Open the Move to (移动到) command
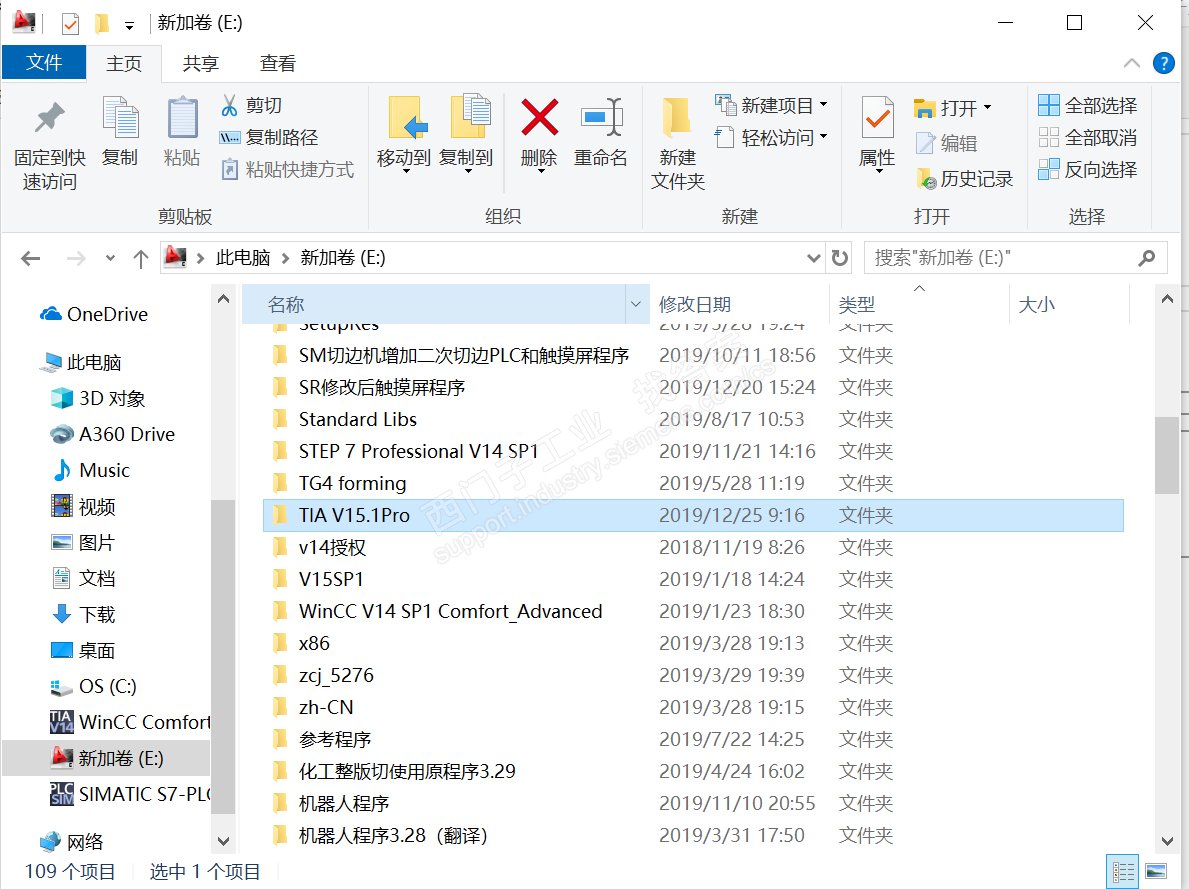This screenshot has width=1189, height=889. click(404, 133)
